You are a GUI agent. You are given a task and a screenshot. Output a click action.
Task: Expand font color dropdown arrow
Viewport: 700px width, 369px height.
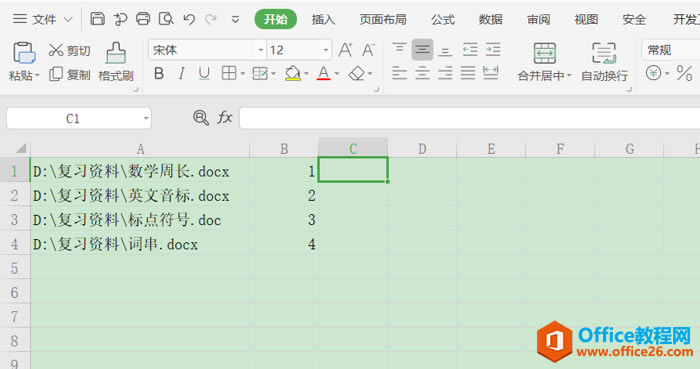click(x=337, y=74)
